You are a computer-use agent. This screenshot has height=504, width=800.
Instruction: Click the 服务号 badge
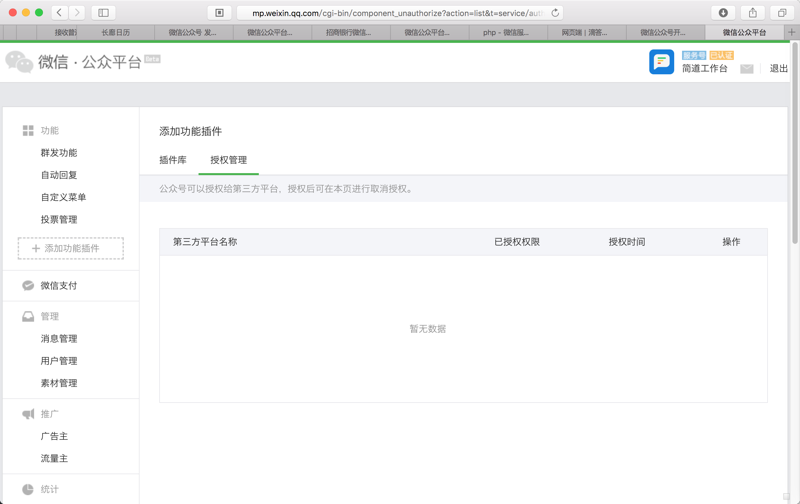point(694,55)
